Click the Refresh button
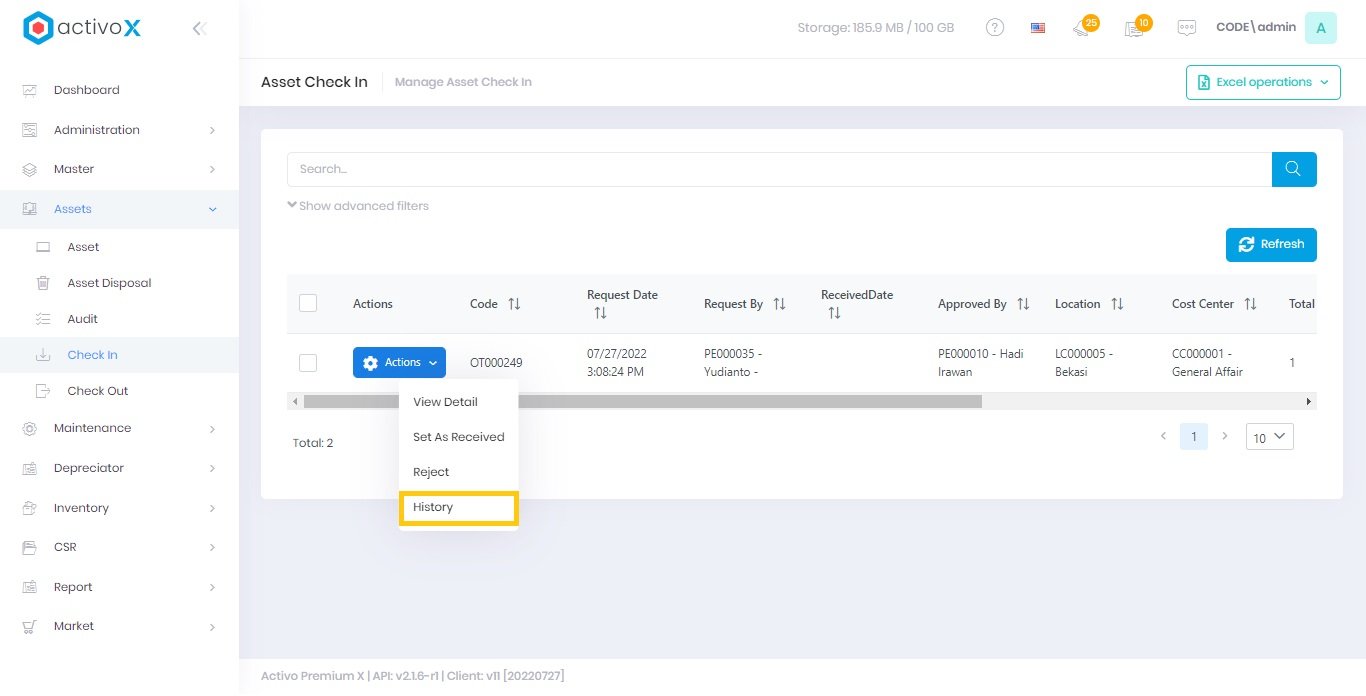1366x696 pixels. (1271, 244)
